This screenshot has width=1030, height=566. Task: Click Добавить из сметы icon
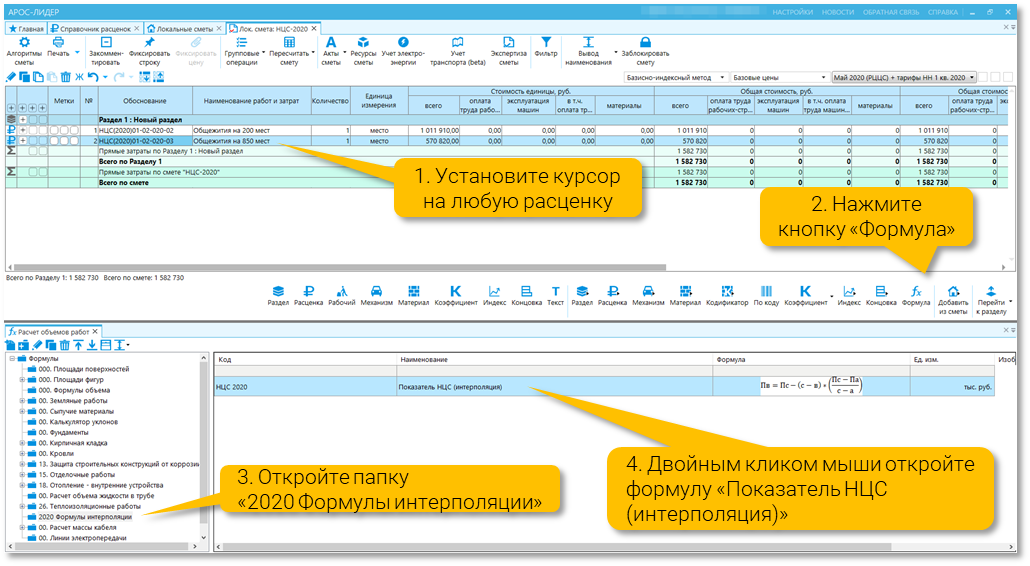coord(953,292)
